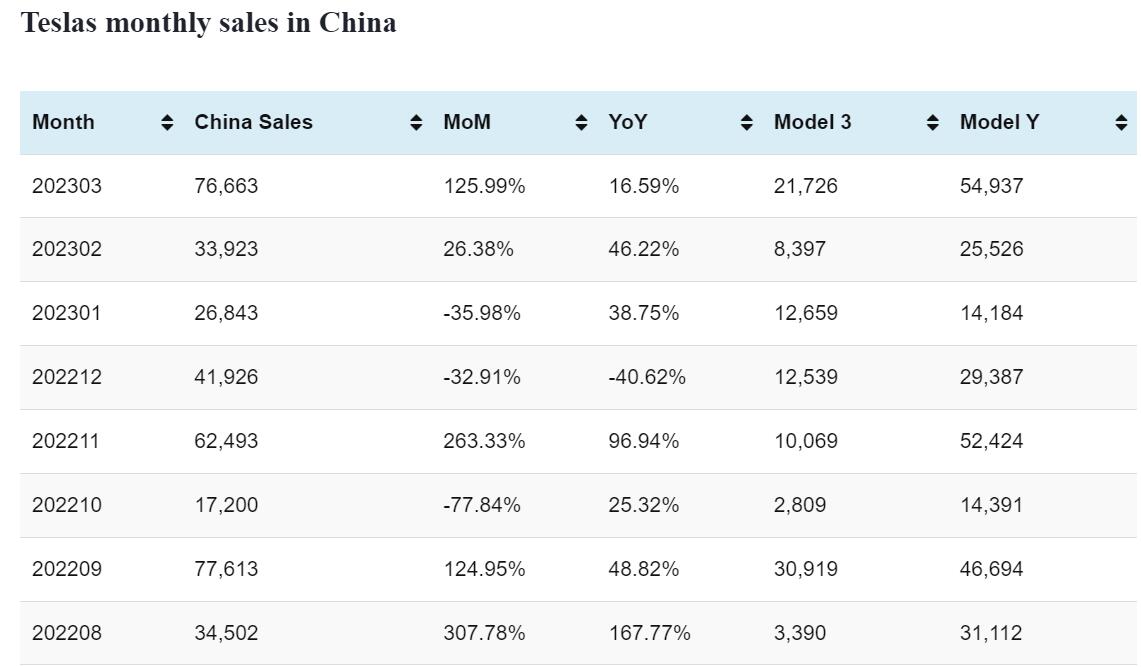The width and height of the screenshot is (1141, 667).
Task: Click the YoY header label
Action: [628, 122]
